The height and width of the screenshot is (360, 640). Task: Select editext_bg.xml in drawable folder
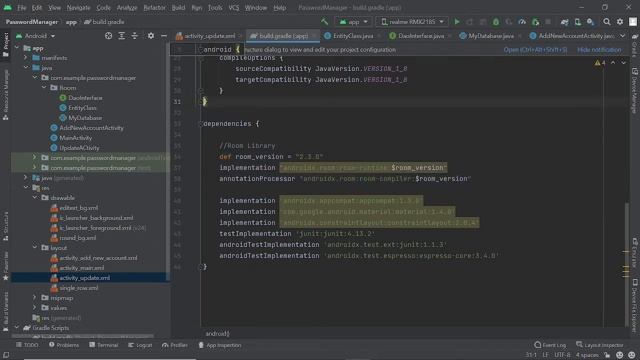point(79,208)
